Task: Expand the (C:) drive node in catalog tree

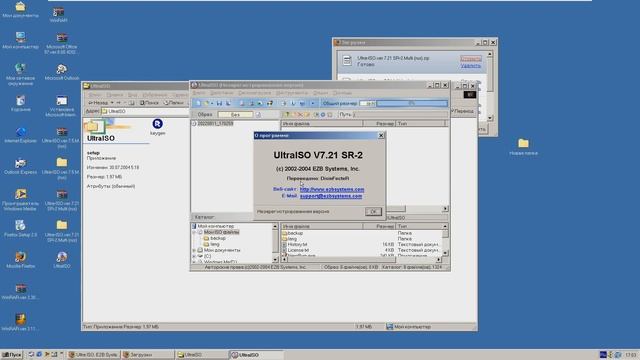Action: point(194,256)
